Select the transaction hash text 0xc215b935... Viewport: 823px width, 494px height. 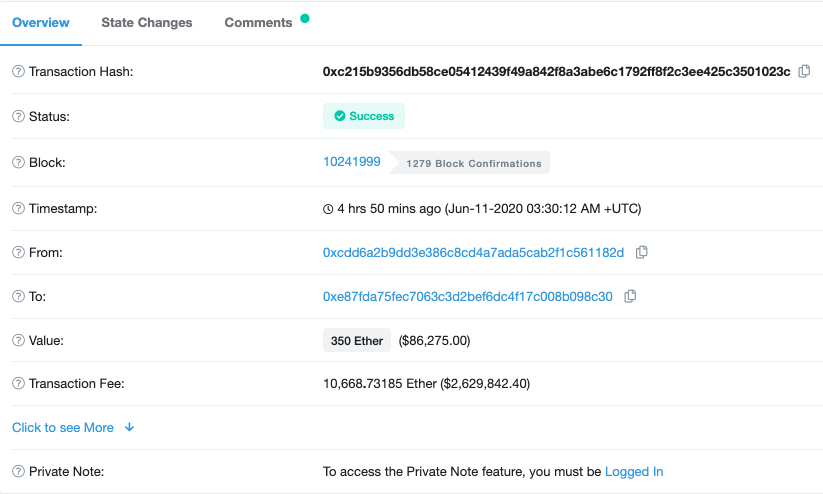point(556,71)
